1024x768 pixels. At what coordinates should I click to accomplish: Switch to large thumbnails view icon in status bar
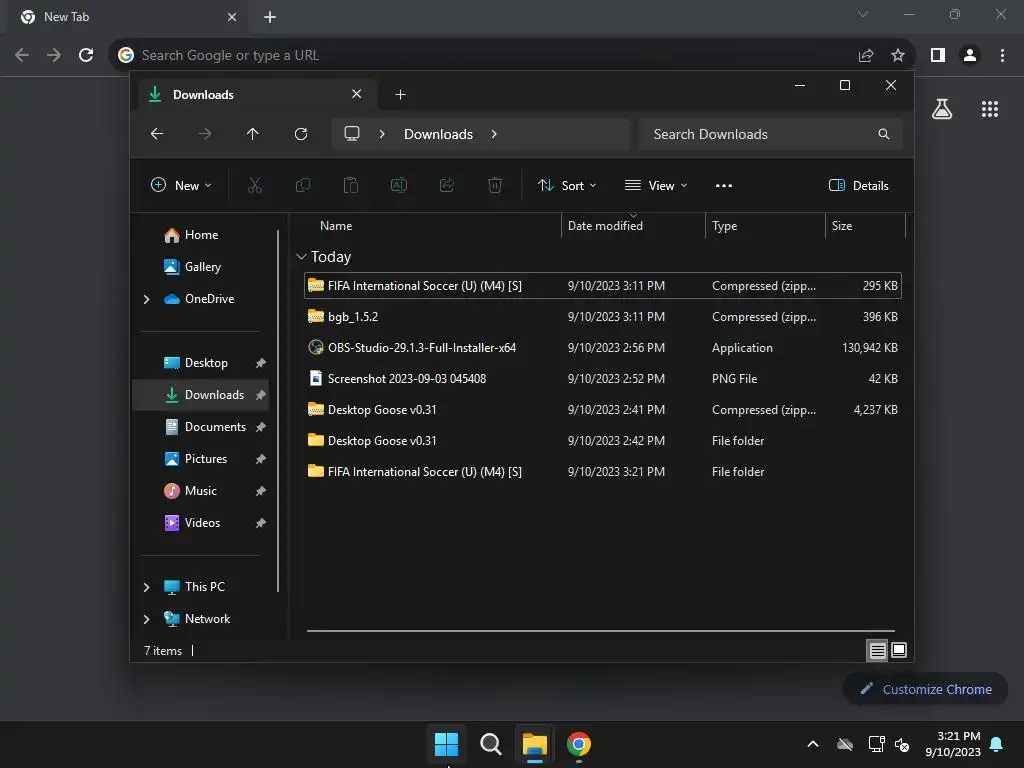[899, 650]
